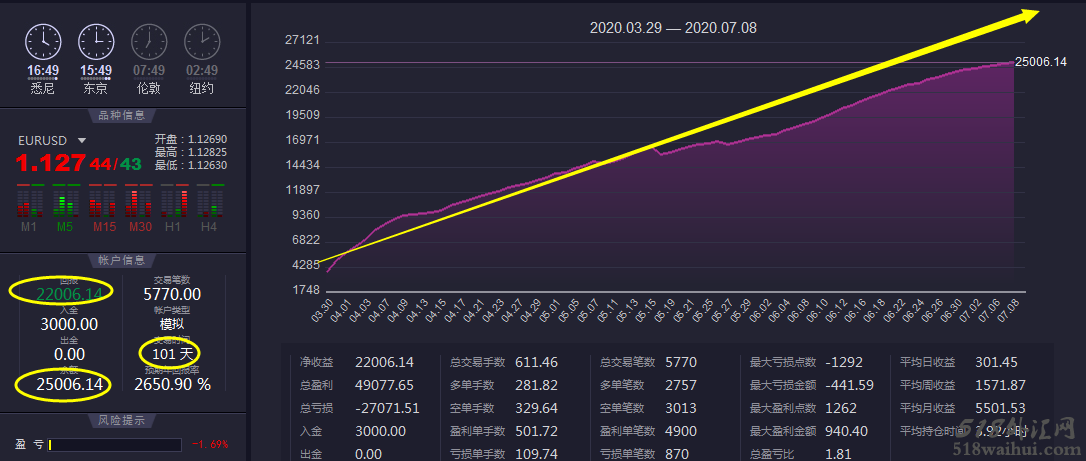
Task: Click the 15:49 Tokyo time readout
Action: pos(96,71)
